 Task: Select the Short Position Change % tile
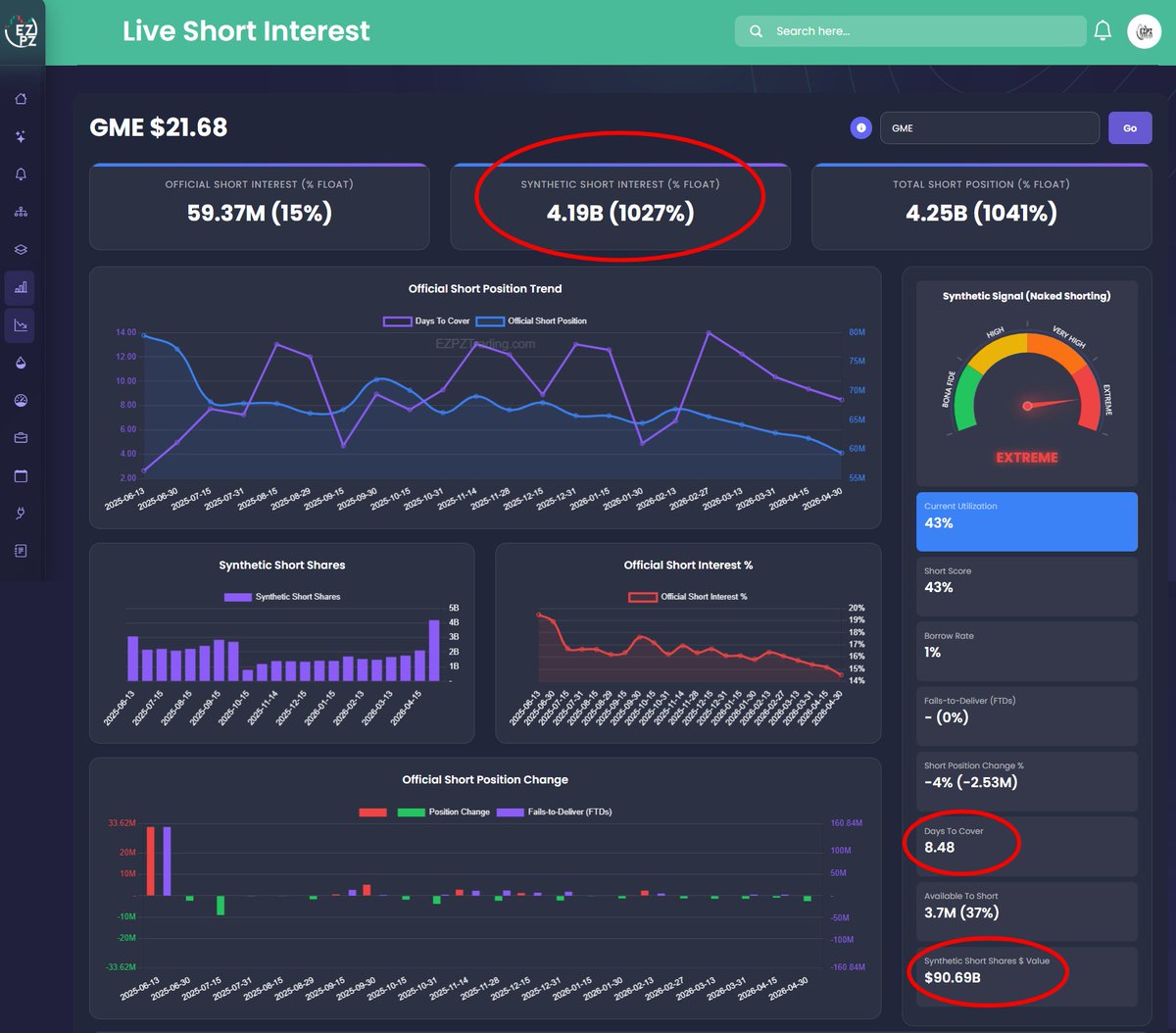click(1027, 781)
